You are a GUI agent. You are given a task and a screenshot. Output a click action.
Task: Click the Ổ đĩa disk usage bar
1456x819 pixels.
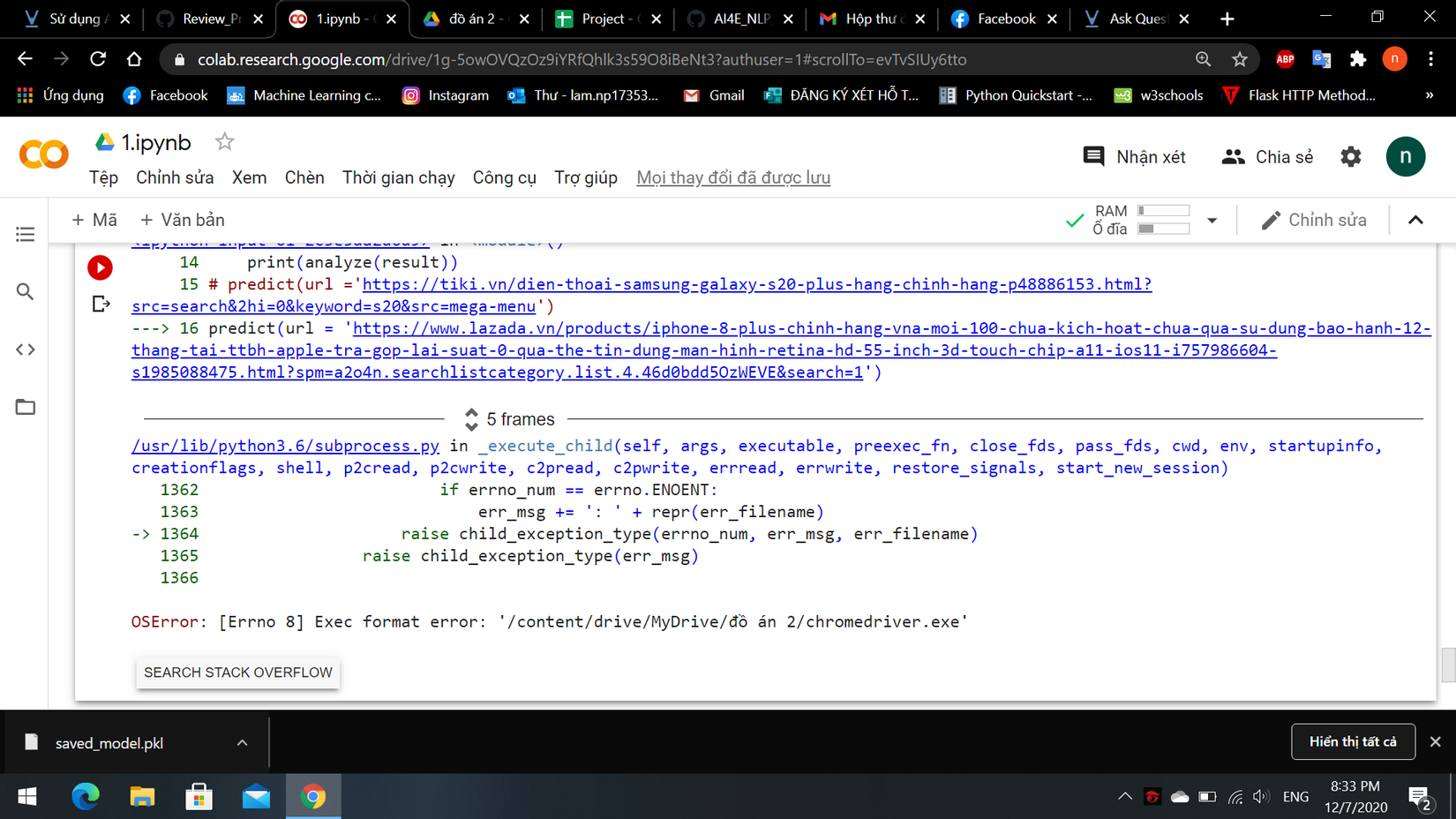coord(1164,229)
